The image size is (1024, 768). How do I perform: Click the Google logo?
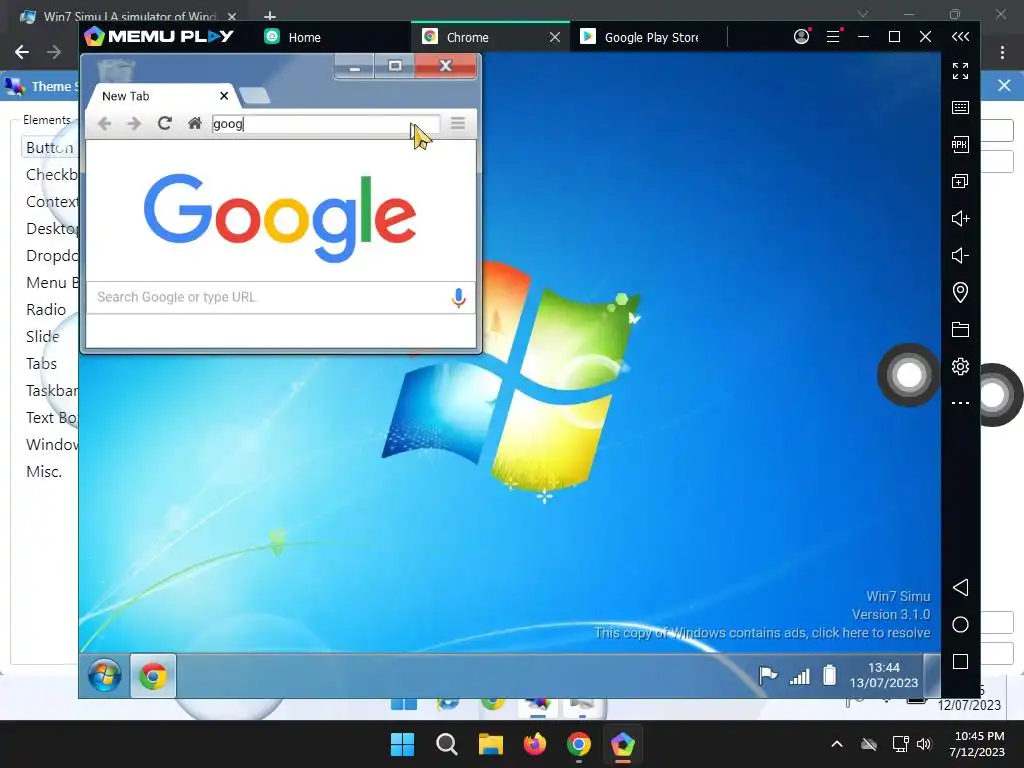(x=280, y=217)
